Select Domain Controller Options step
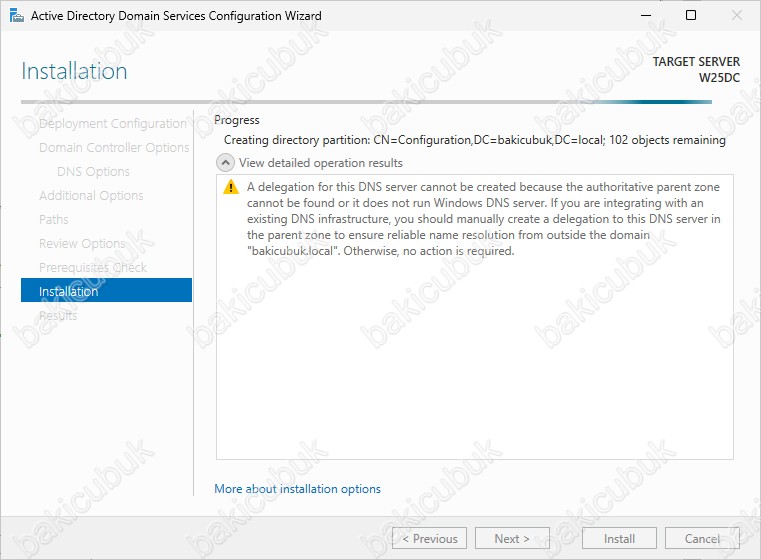This screenshot has width=761, height=560. coord(114,148)
